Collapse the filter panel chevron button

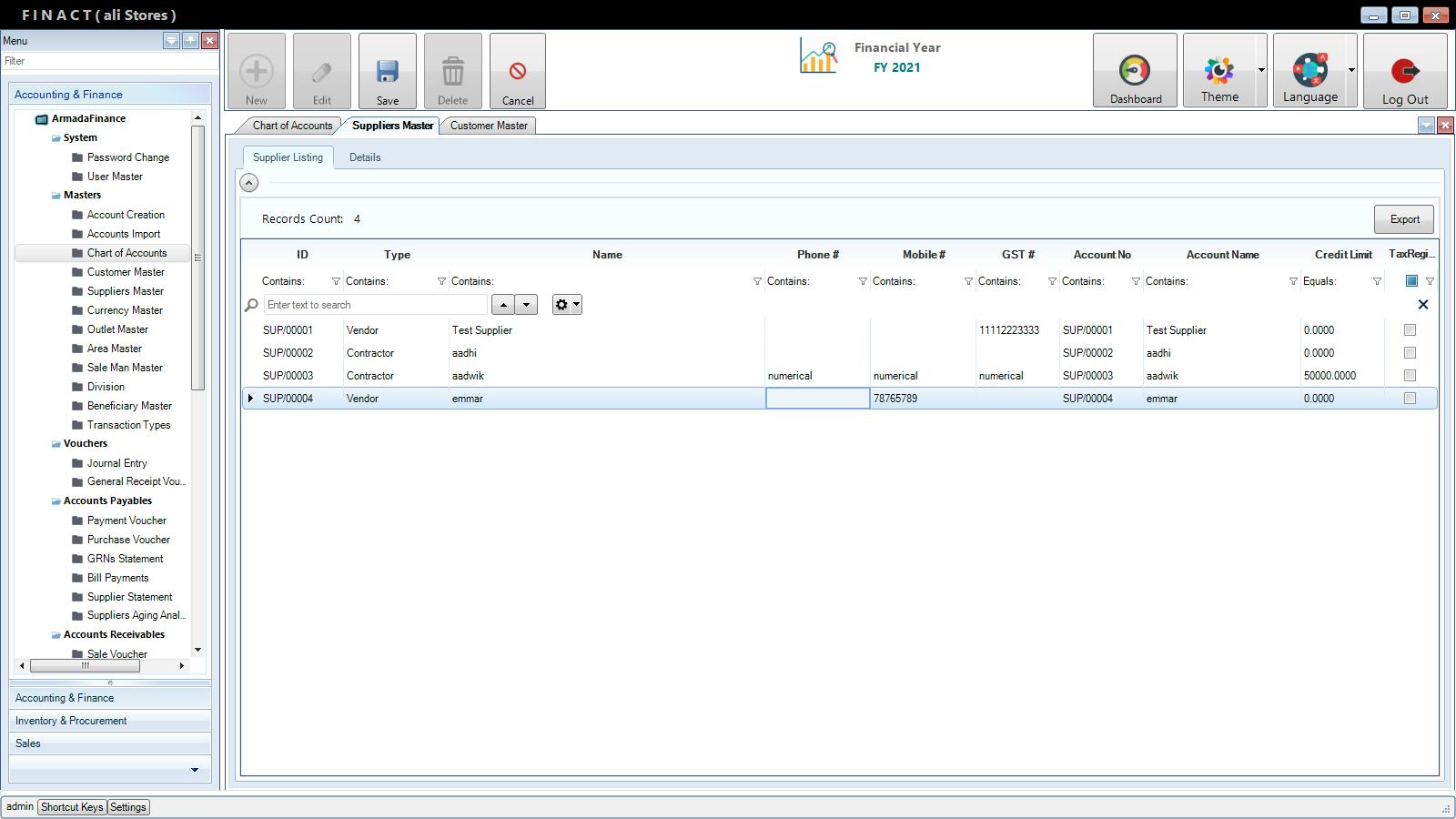[248, 183]
